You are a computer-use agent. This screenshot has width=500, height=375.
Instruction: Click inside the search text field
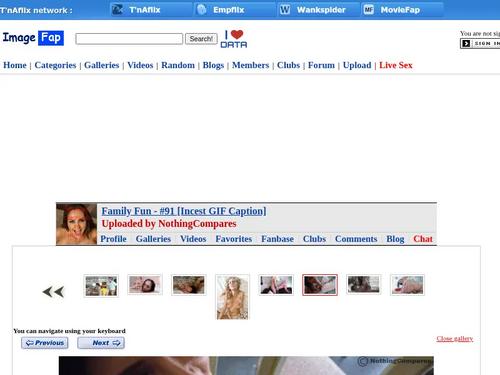pyautogui.click(x=129, y=39)
